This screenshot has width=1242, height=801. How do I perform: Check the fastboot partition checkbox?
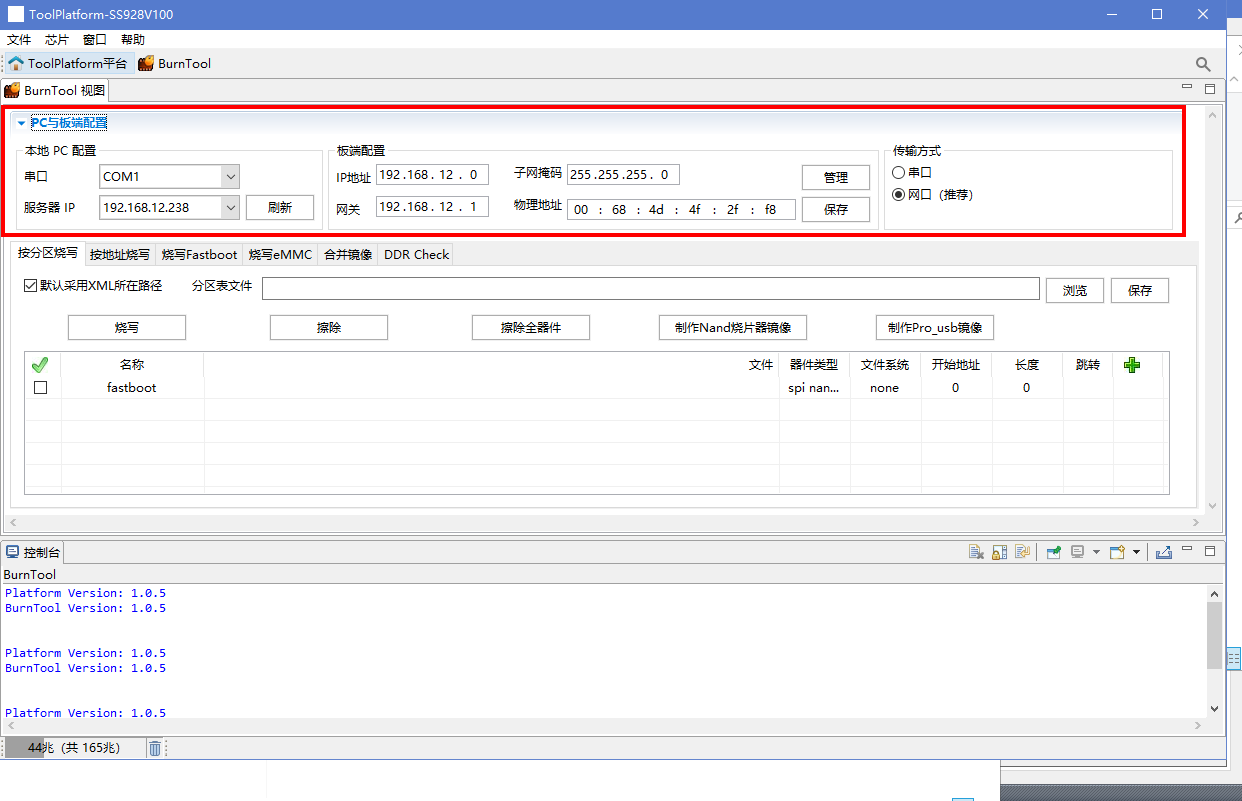coord(41,388)
